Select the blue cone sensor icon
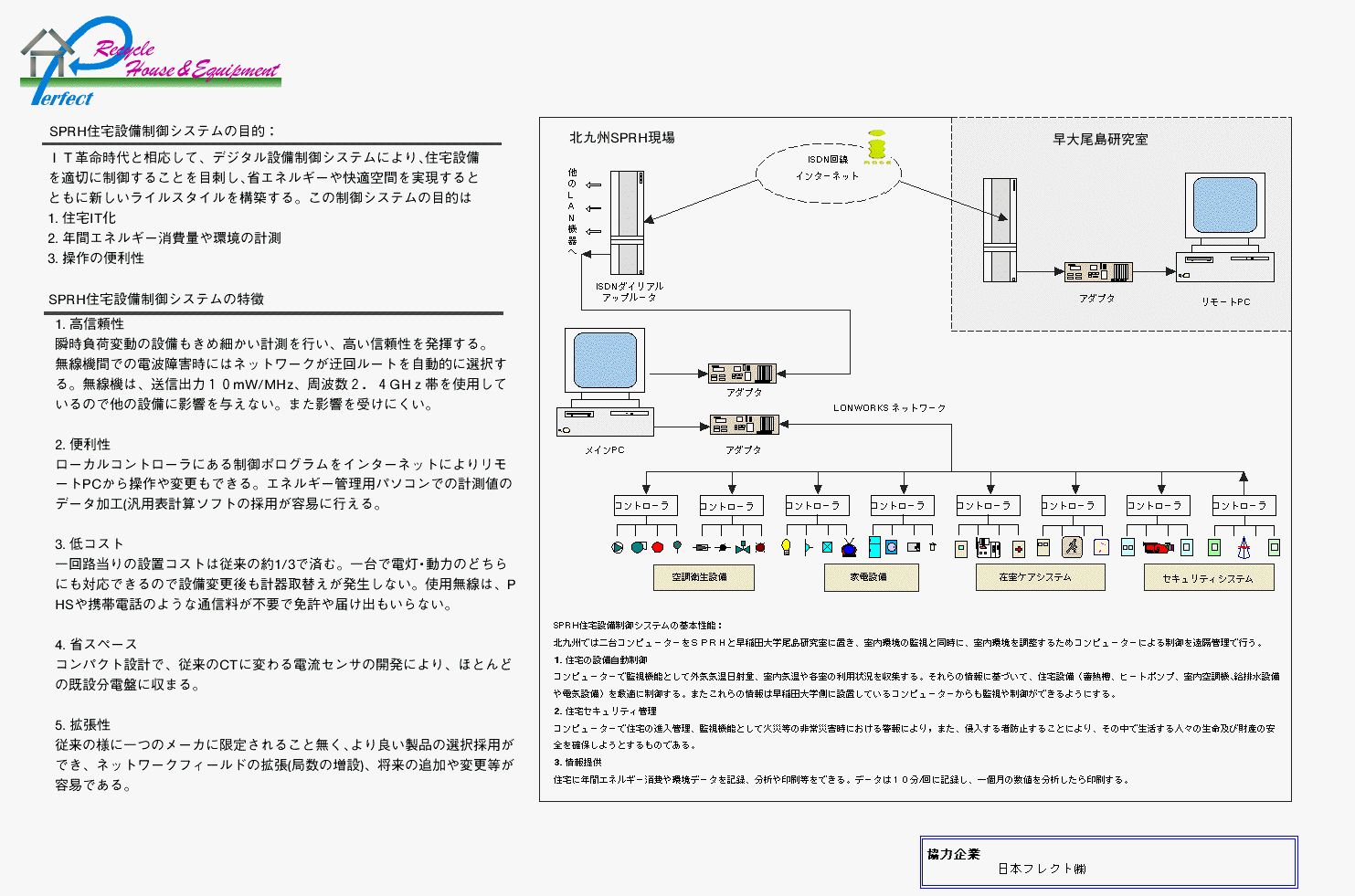Image resolution: width=1355 pixels, height=896 pixels. click(x=1244, y=547)
